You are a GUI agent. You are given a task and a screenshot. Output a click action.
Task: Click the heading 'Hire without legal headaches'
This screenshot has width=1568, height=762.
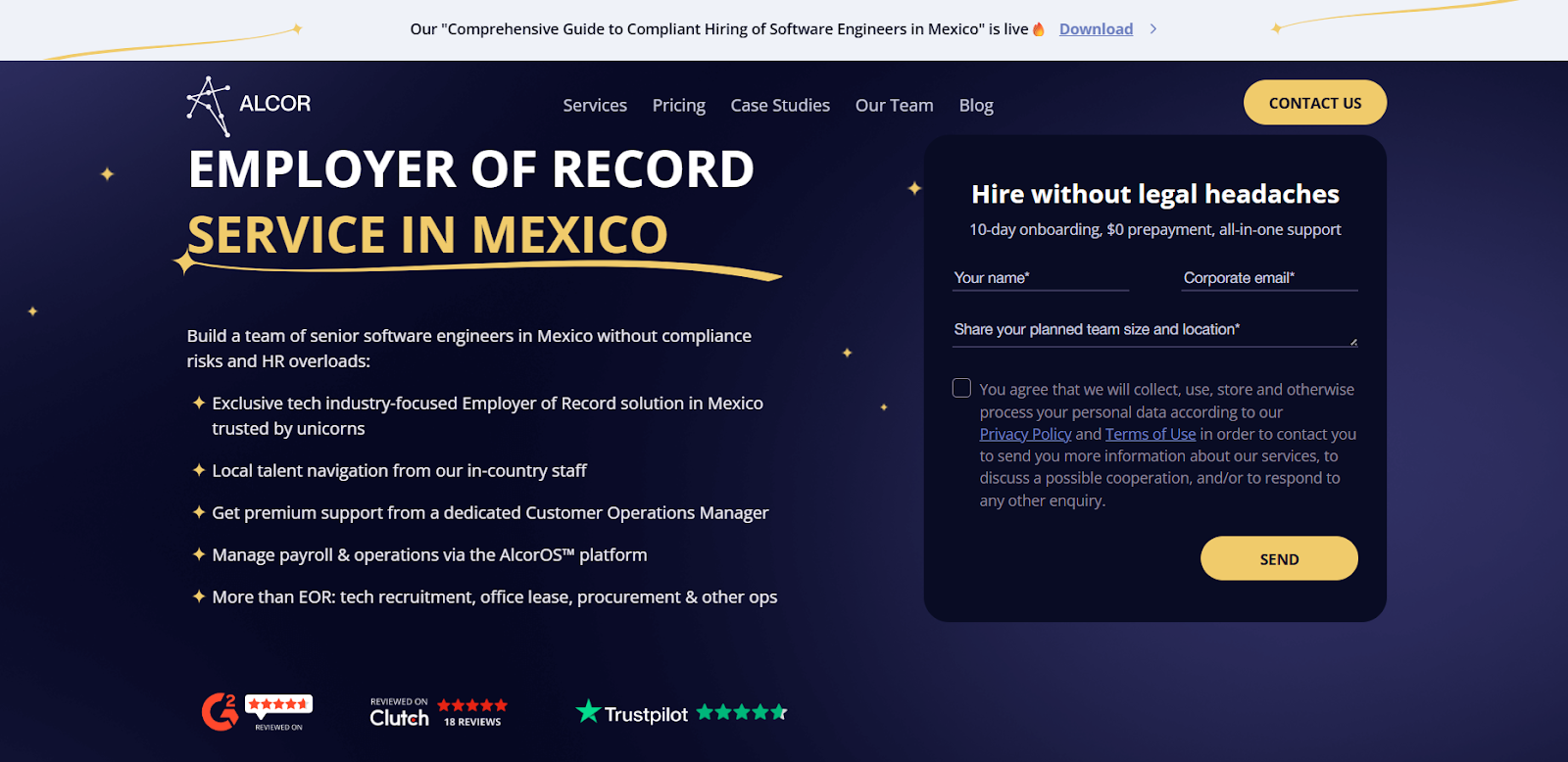pyautogui.click(x=1155, y=194)
